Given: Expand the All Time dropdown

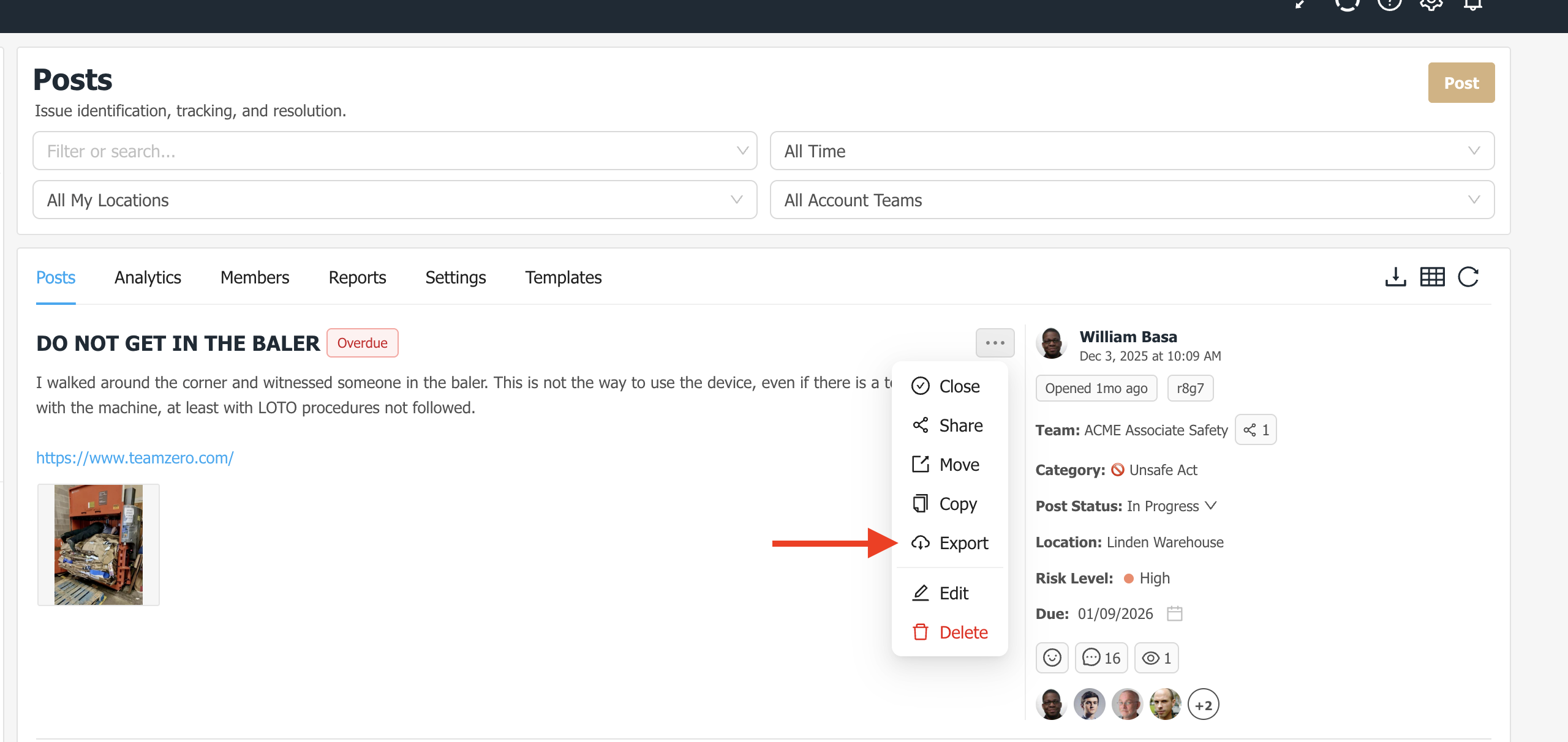Looking at the screenshot, I should pos(1131,151).
